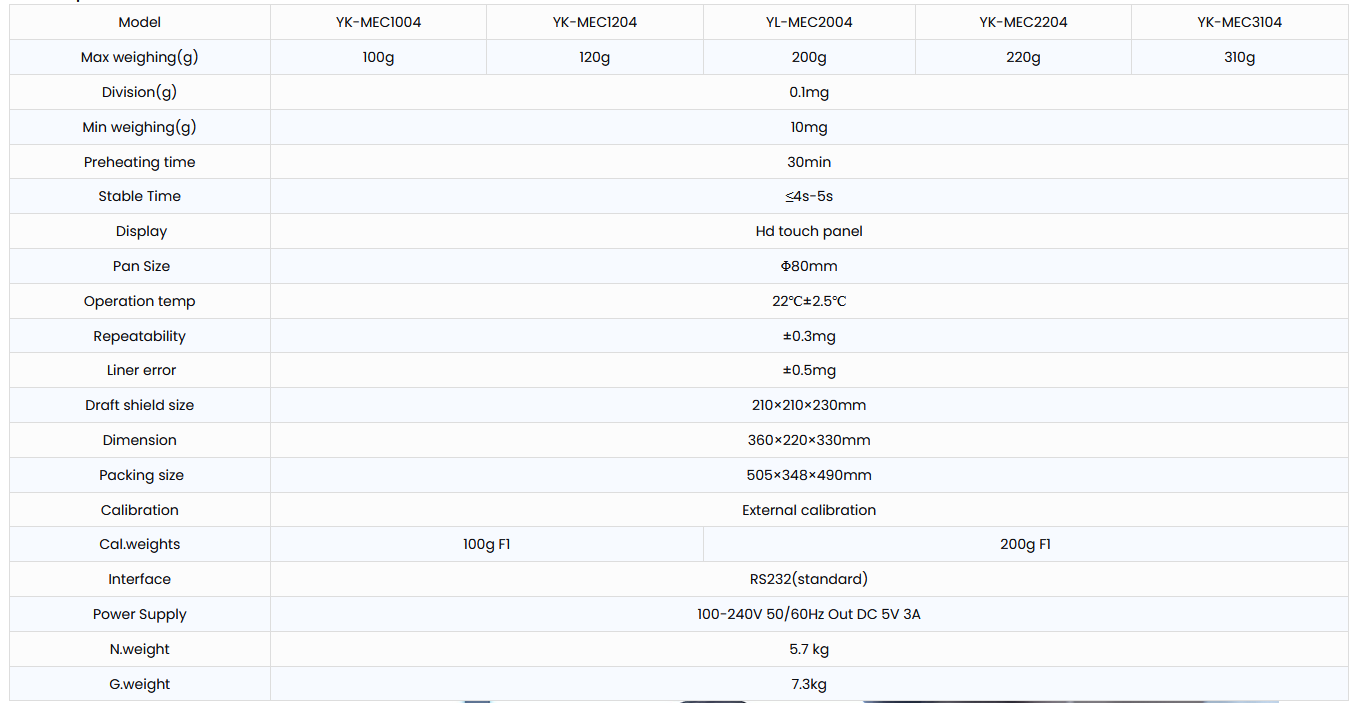The height and width of the screenshot is (703, 1361).
Task: Click the YL-MEC2004 model header
Action: [809, 22]
